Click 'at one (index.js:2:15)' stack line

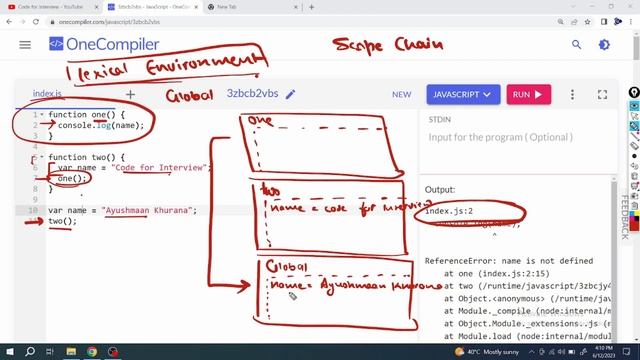[x=497, y=273]
